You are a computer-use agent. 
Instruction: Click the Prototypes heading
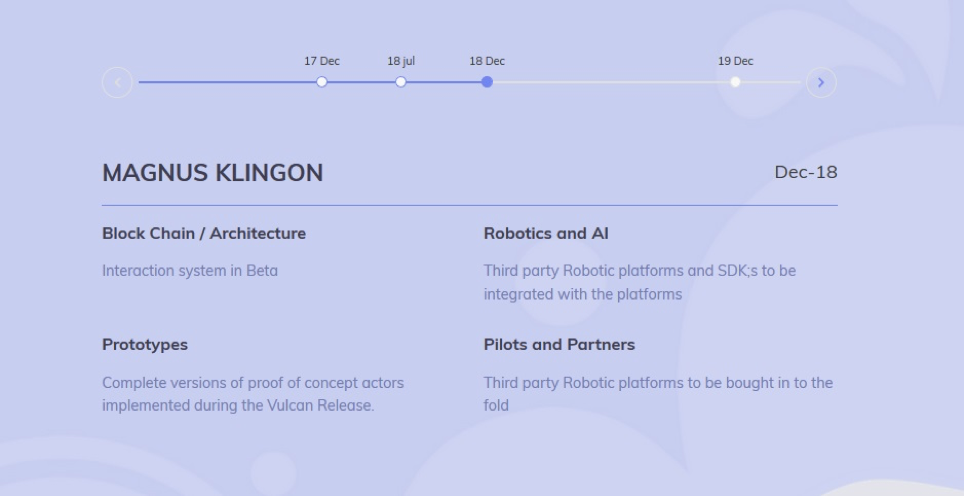point(145,345)
